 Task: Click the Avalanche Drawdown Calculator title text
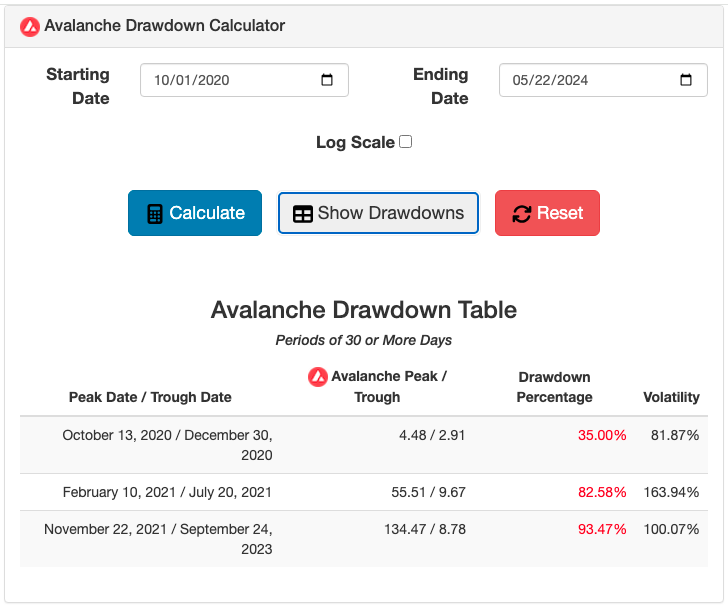[x=164, y=26]
